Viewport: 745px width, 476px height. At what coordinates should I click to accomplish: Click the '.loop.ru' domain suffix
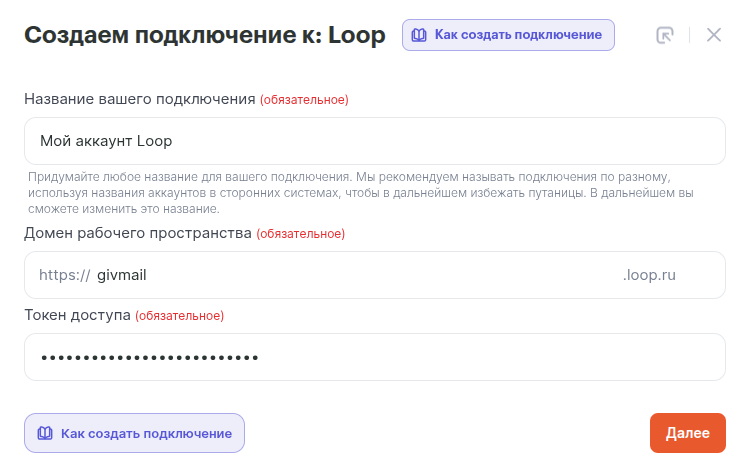(x=649, y=275)
